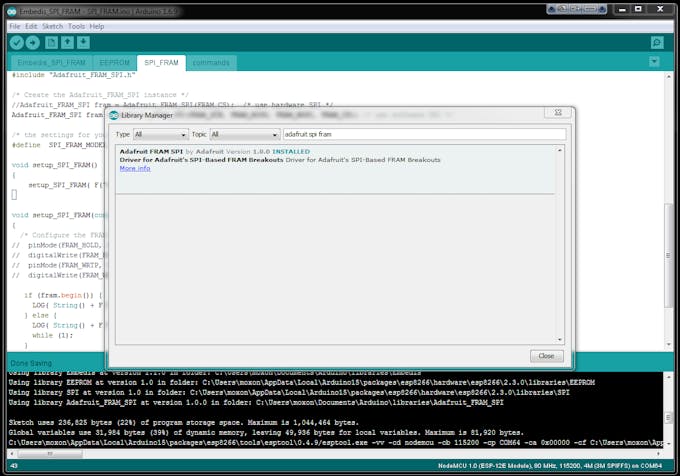Open the Serial Monitor magnifier icon
Viewport: 680px width, 476px height.
pos(657,43)
